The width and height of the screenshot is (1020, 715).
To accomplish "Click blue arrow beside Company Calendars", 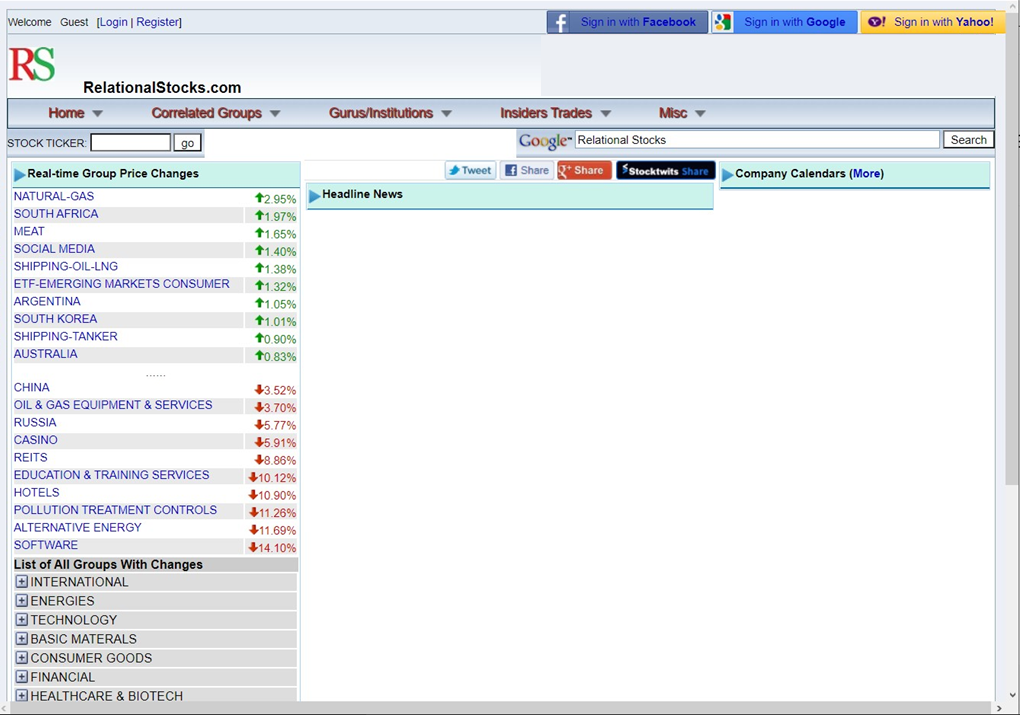I will tap(727, 174).
